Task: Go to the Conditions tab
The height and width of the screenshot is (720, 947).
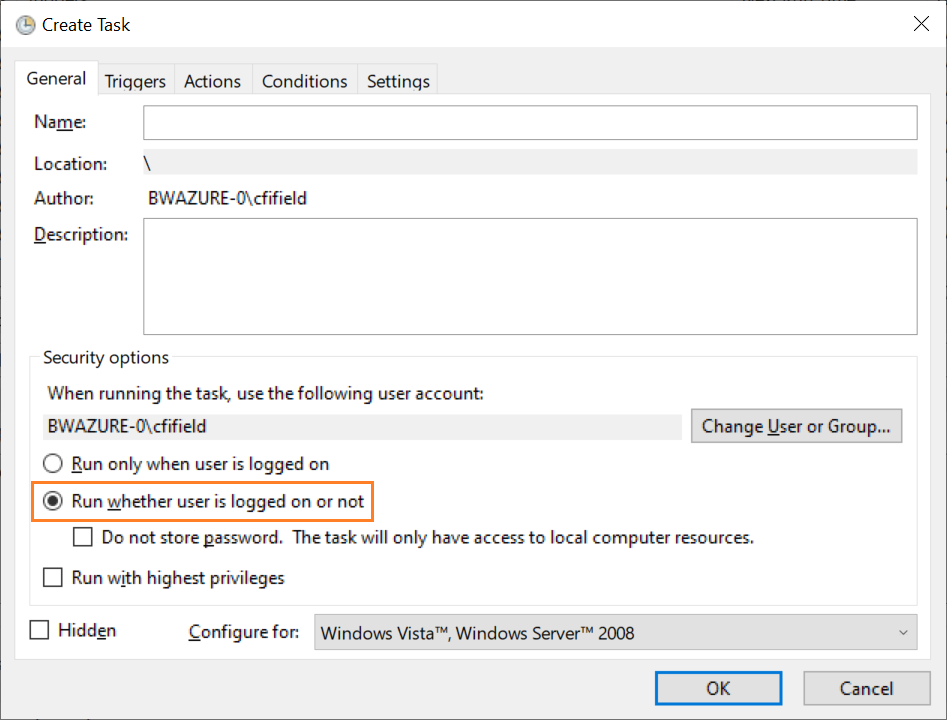Action: (x=304, y=81)
